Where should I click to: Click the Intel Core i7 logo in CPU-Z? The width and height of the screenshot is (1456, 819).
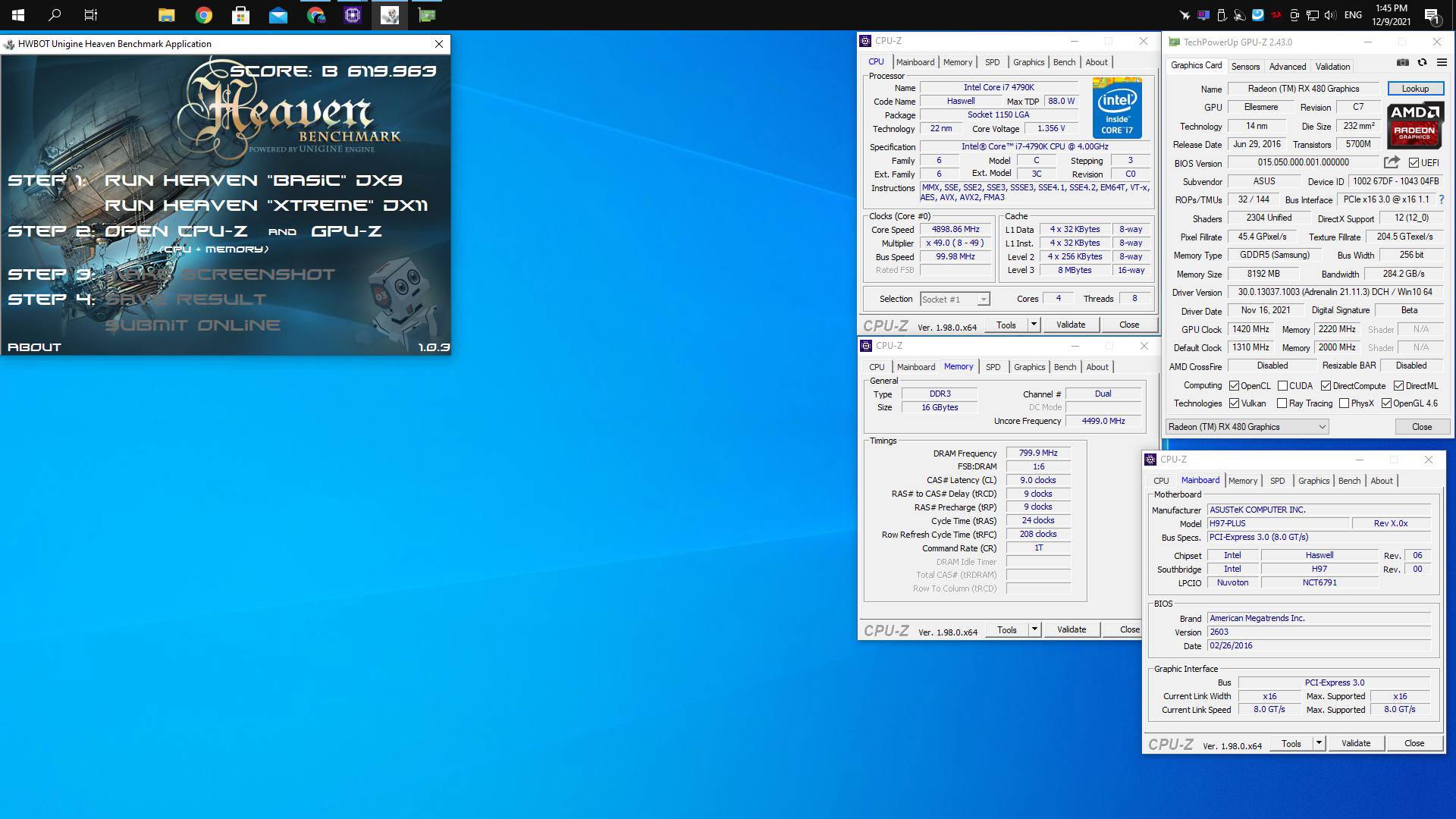pos(1117,108)
